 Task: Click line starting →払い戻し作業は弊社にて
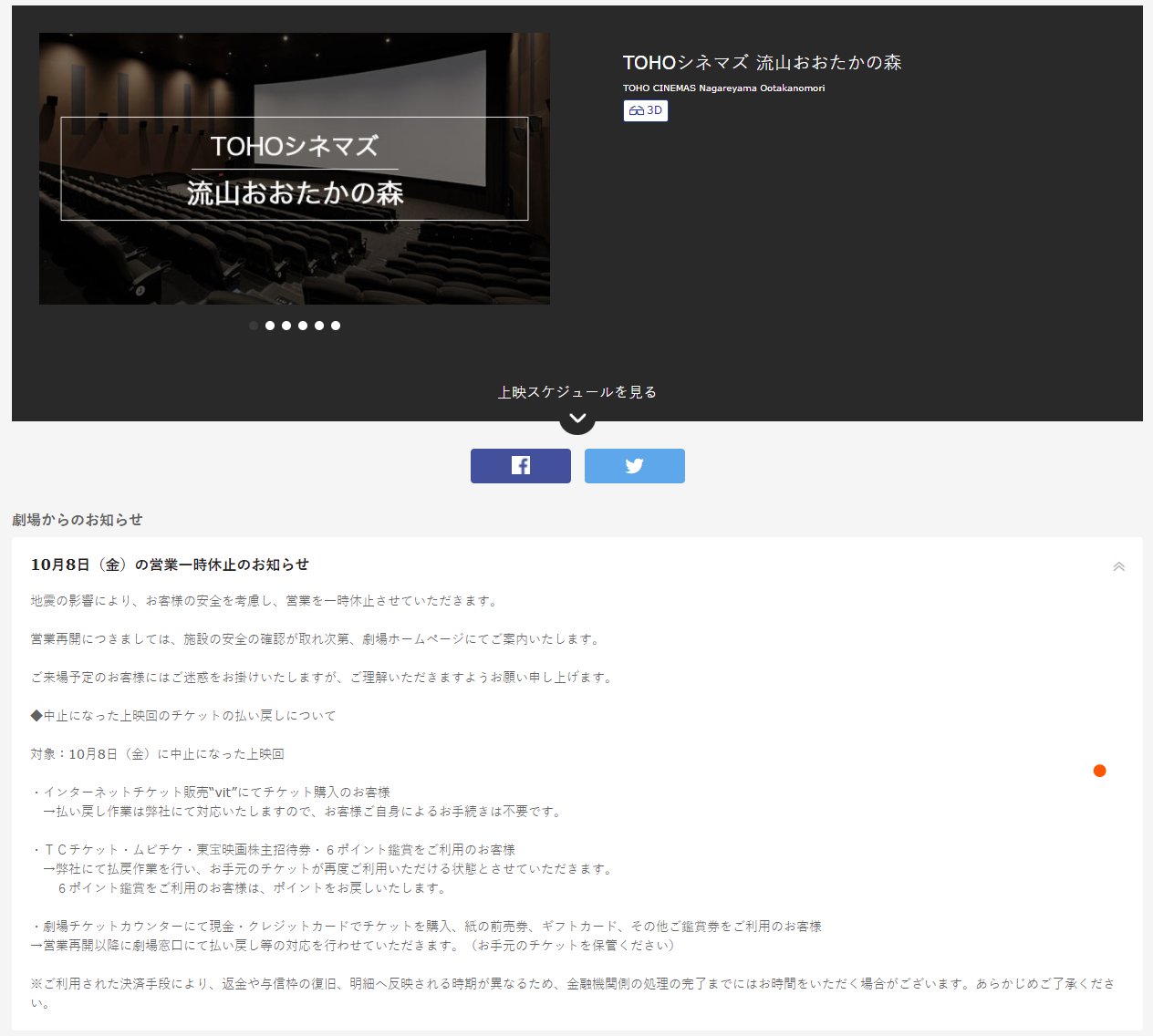pyautogui.click(x=303, y=812)
